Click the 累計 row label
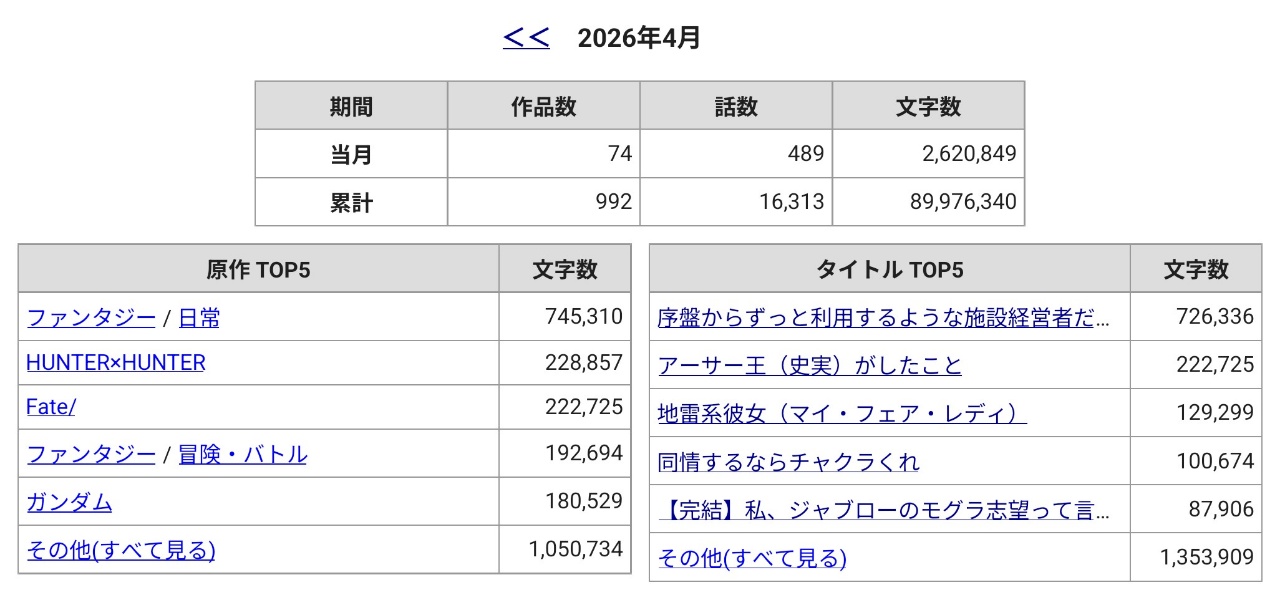Image resolution: width=1280 pixels, height=590 pixels. click(351, 202)
